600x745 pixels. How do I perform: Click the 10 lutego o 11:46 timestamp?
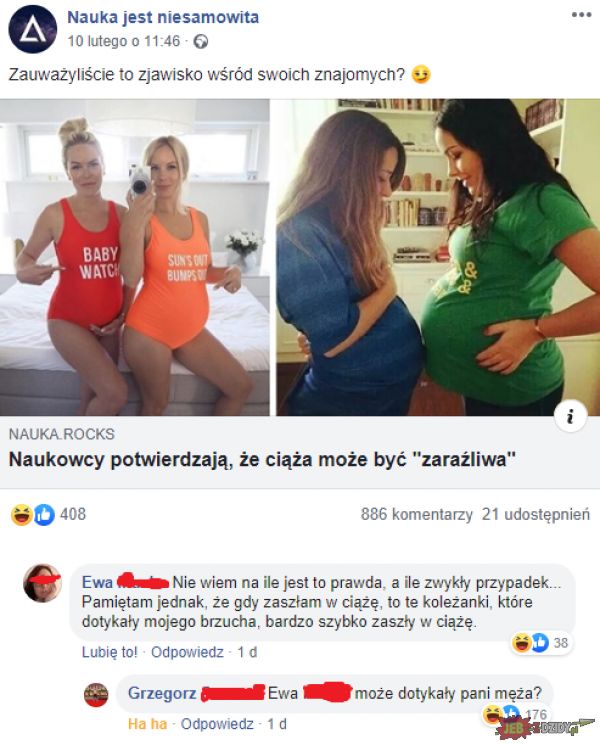pyautogui.click(x=124, y=41)
